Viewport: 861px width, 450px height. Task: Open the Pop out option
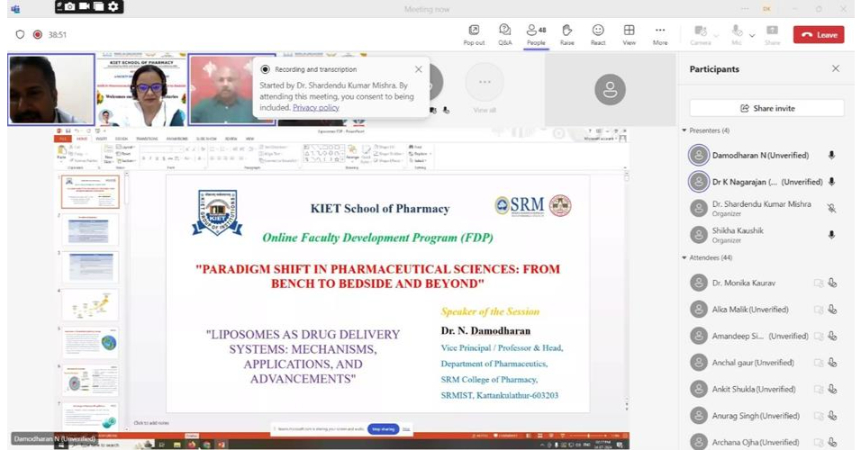[x=474, y=35]
